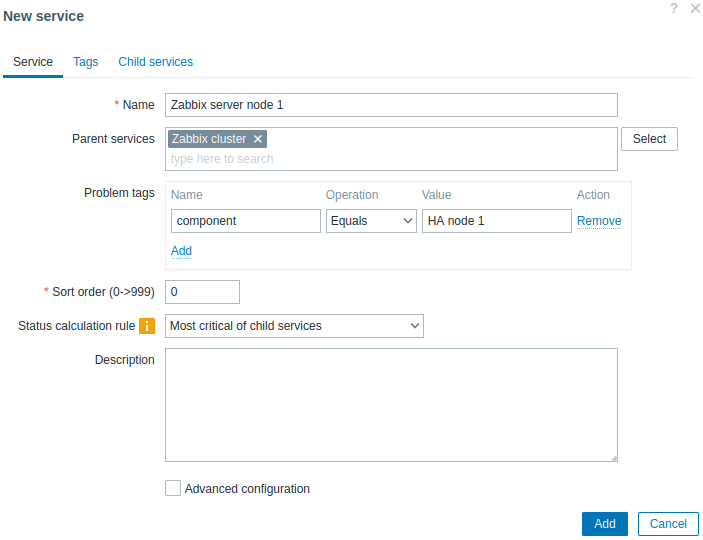Show the Status calculation rule info icon
The image size is (703, 540).
(147, 326)
